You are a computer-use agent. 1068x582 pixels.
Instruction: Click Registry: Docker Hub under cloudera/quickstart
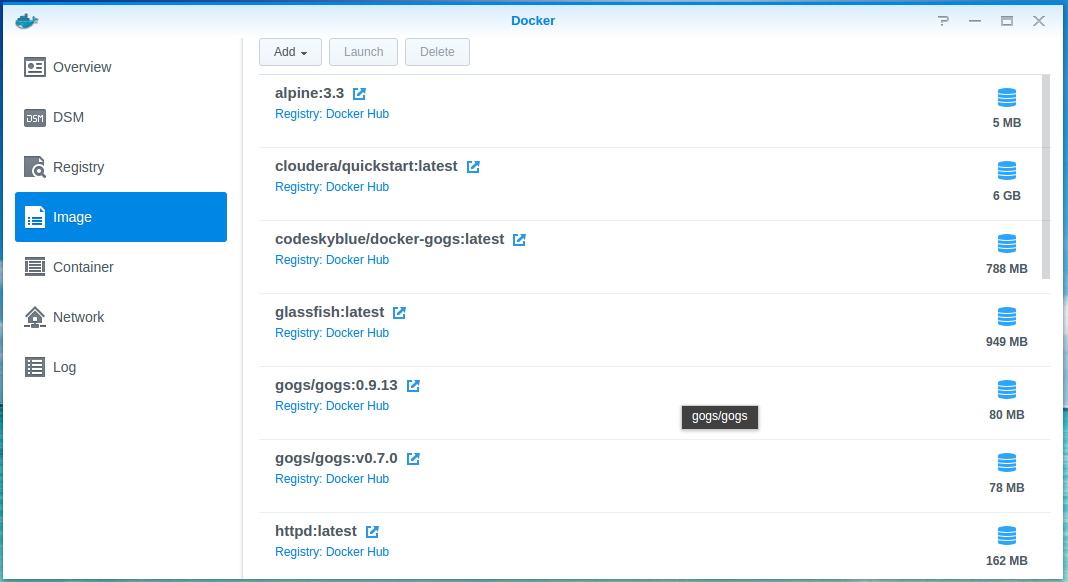332,187
